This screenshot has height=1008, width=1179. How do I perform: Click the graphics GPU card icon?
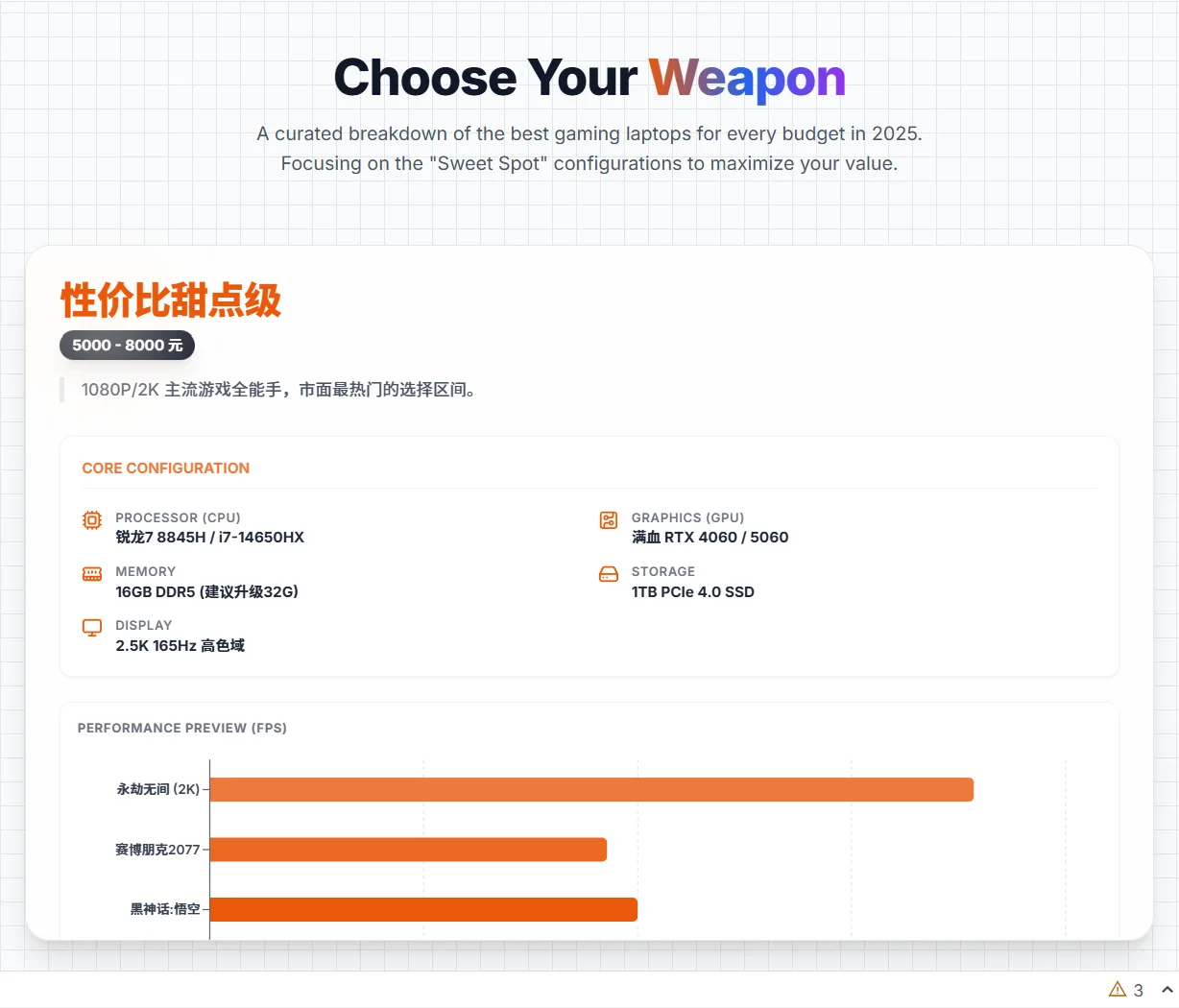(609, 520)
